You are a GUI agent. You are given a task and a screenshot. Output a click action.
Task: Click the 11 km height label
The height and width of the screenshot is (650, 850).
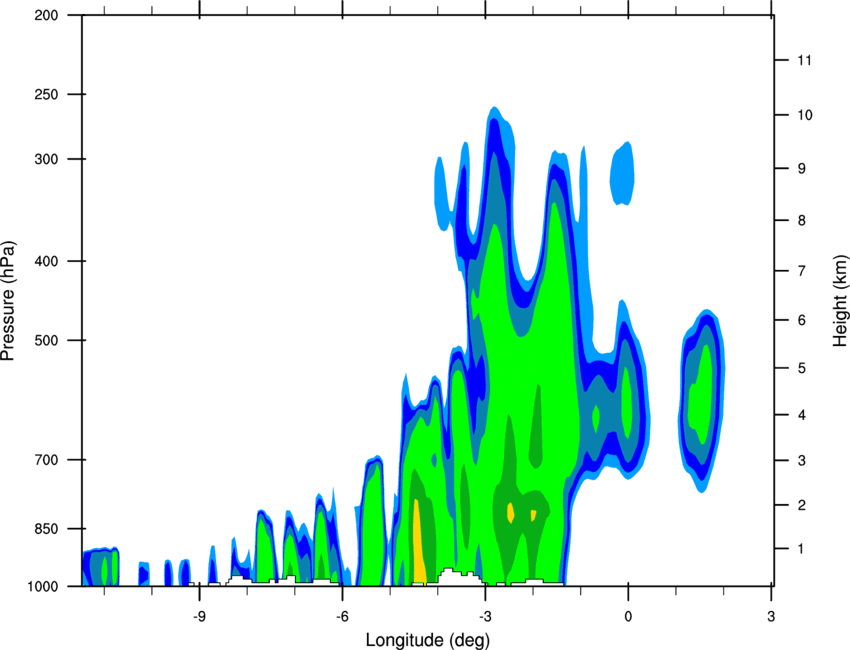[805, 60]
